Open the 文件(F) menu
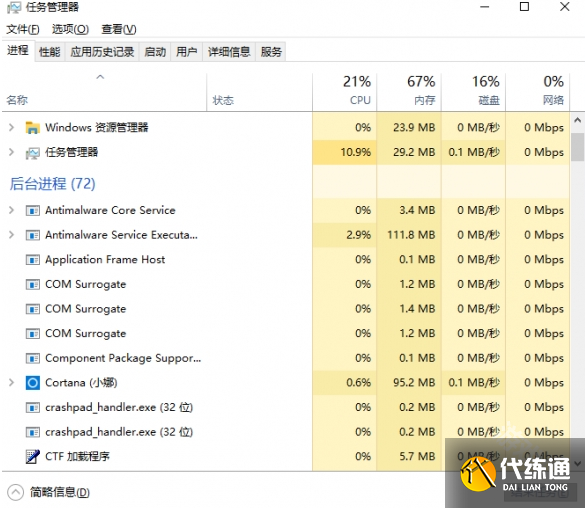This screenshot has height=508, width=585. (23, 29)
